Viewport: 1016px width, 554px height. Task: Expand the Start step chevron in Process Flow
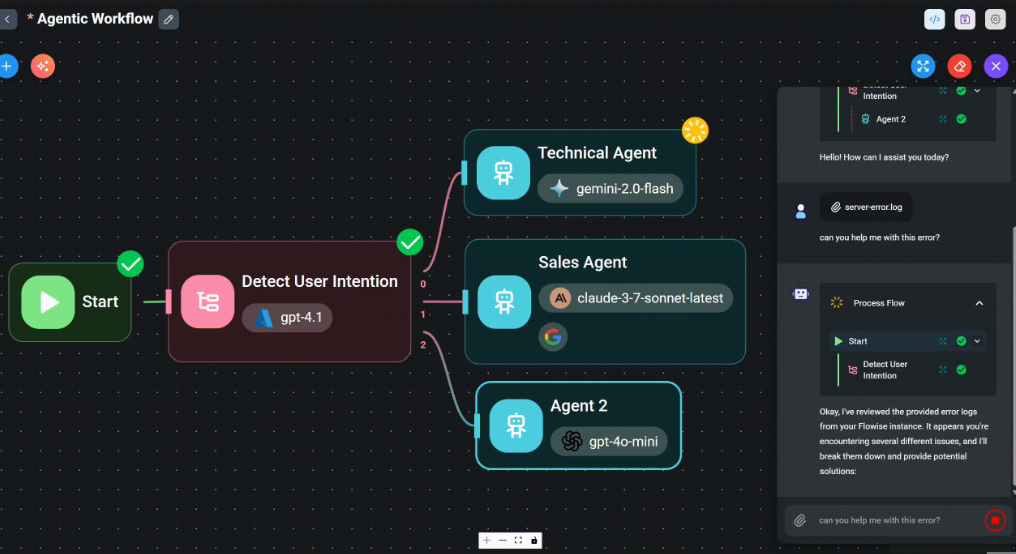[977, 341]
